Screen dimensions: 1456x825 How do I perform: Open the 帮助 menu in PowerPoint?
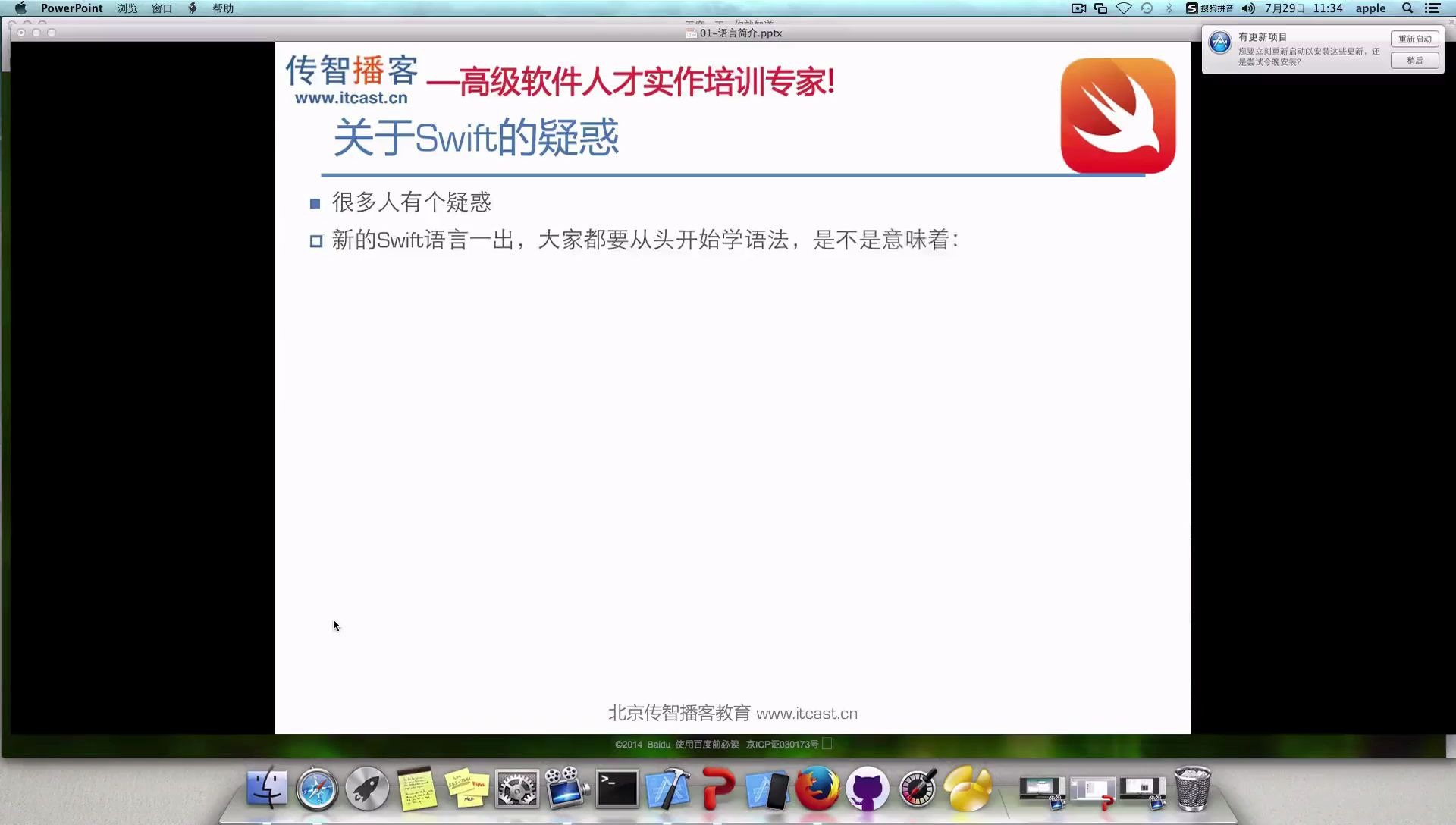(222, 8)
